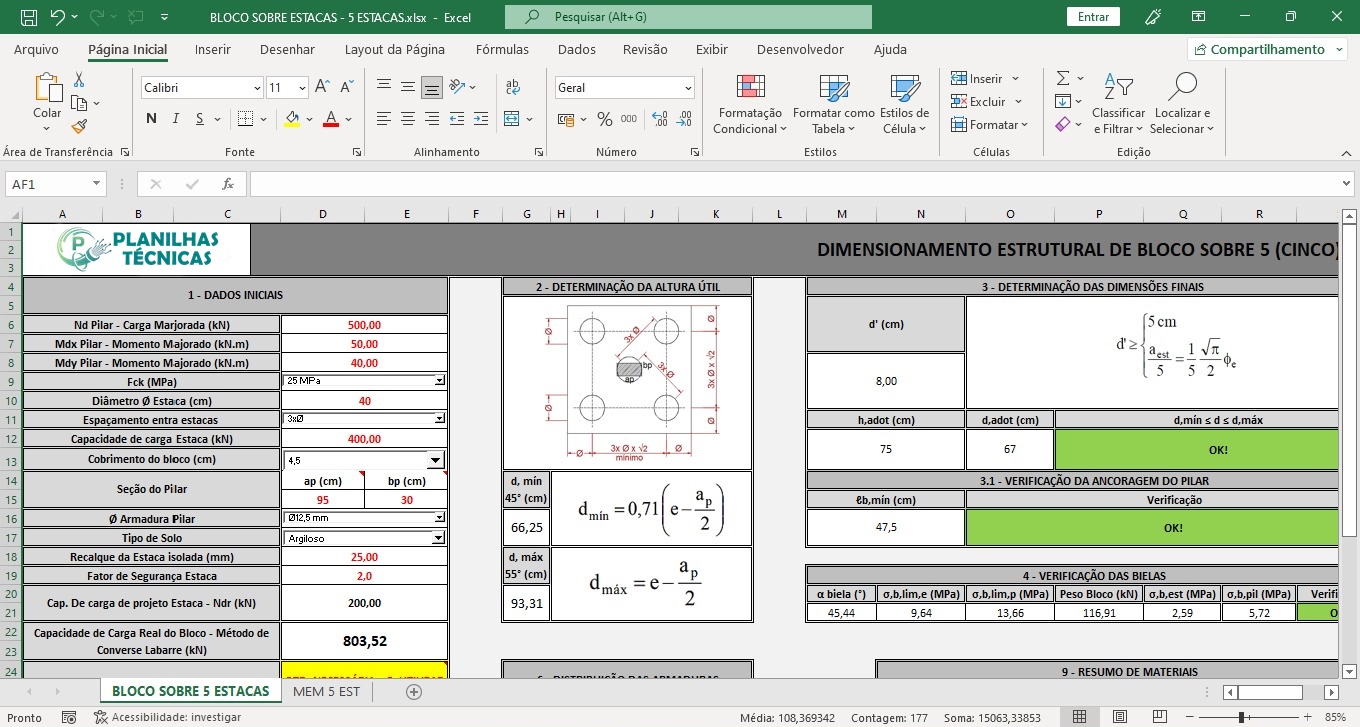Open Formatação Condicional icon
This screenshot has height=727, width=1360.
pos(749,105)
